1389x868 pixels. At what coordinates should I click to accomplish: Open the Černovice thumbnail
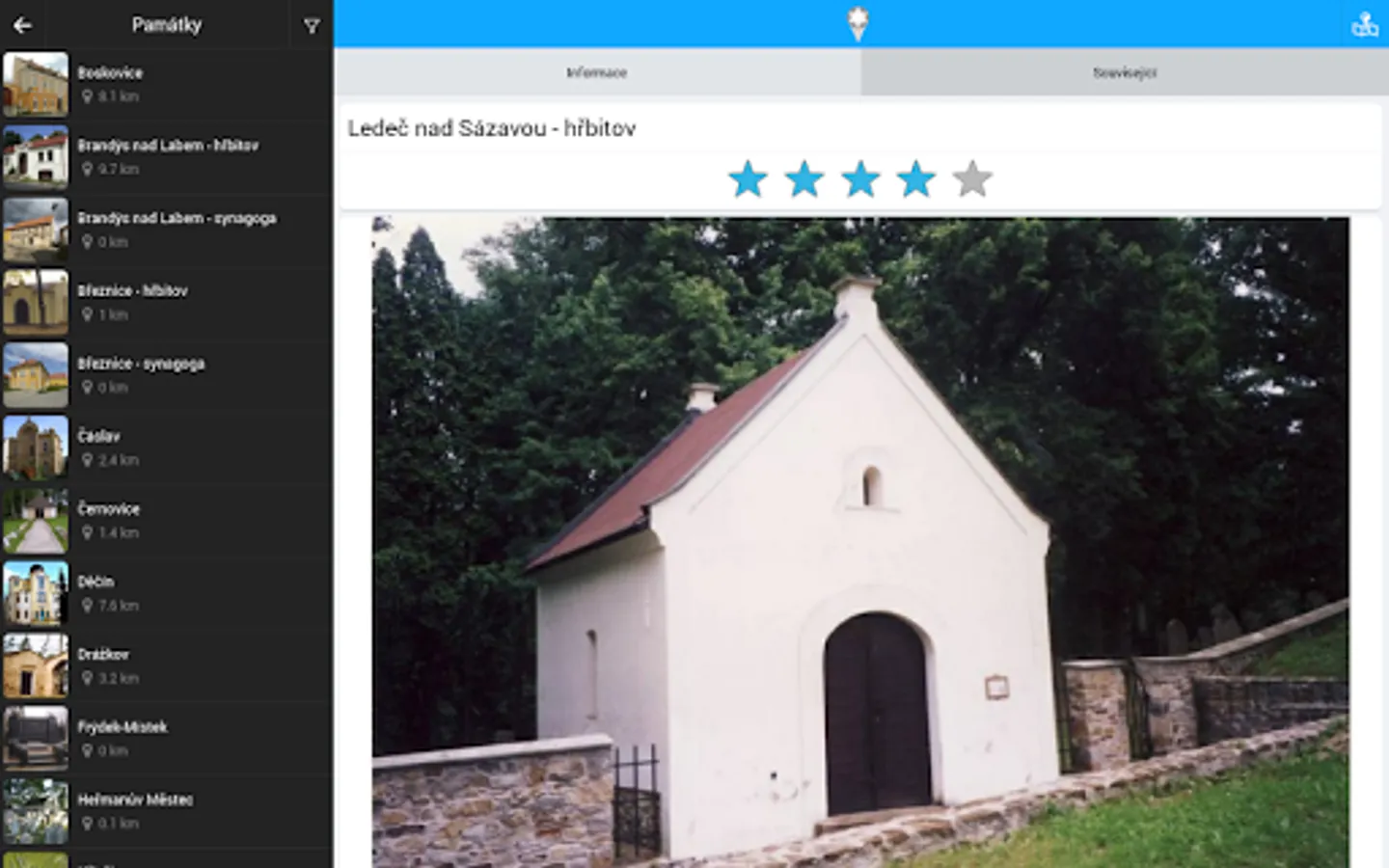pyautogui.click(x=36, y=521)
